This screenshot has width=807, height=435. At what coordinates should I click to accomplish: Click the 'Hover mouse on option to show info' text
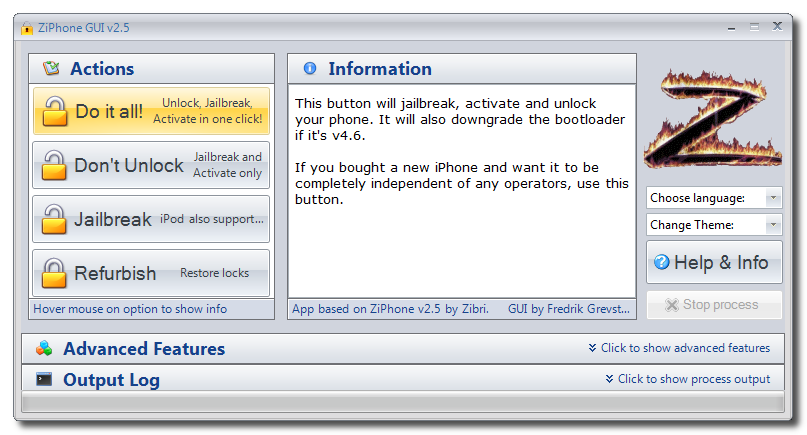tap(130, 309)
